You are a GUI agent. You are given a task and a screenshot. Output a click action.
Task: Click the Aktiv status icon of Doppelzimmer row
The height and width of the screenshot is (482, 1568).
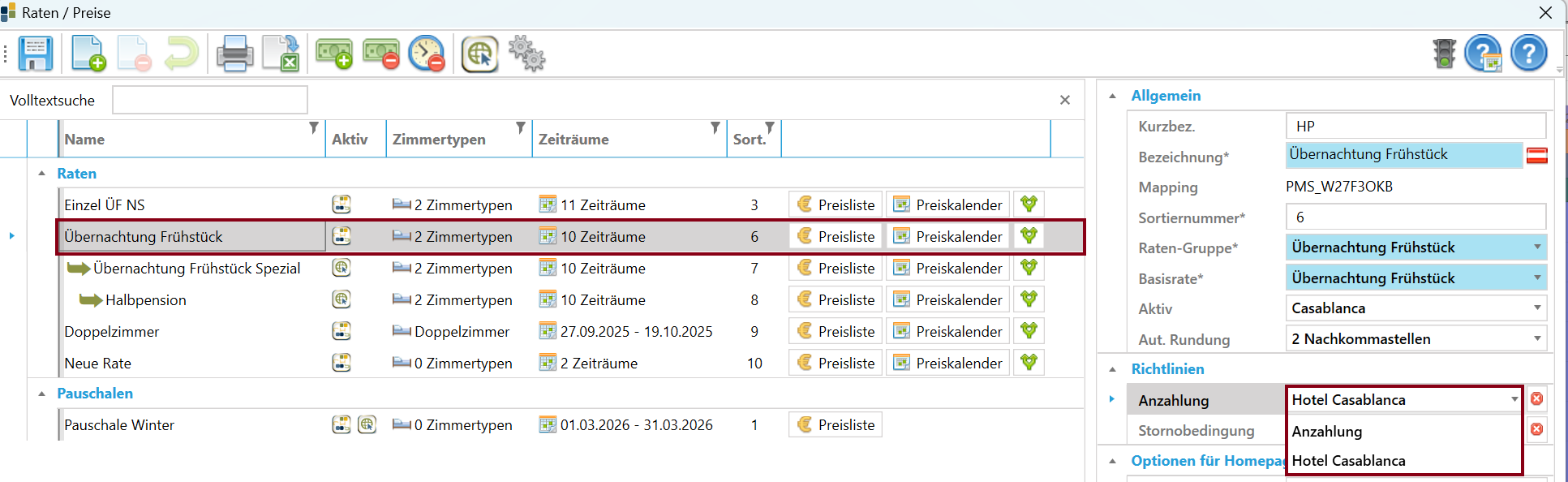[342, 331]
